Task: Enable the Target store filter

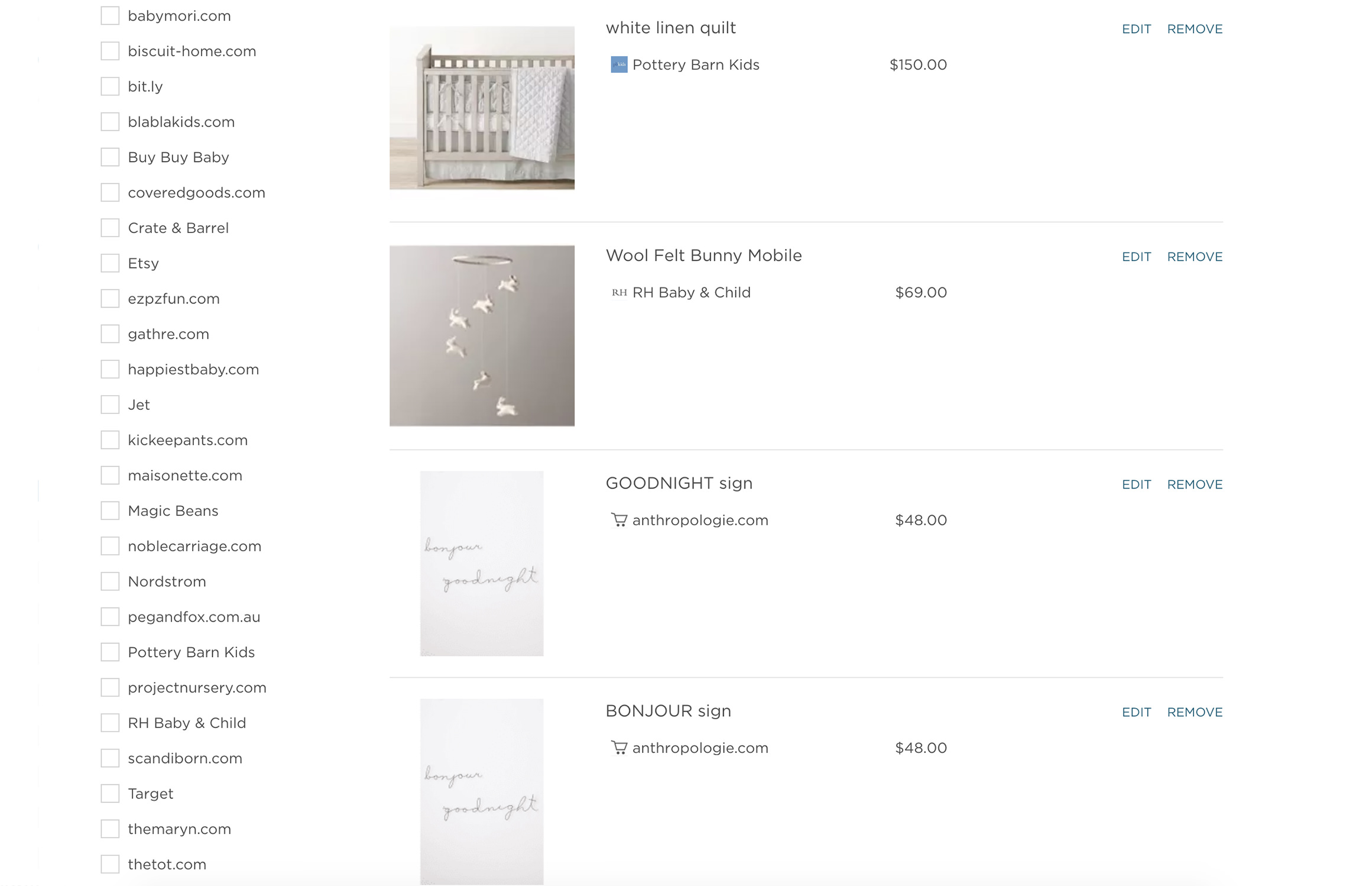Action: (110, 793)
